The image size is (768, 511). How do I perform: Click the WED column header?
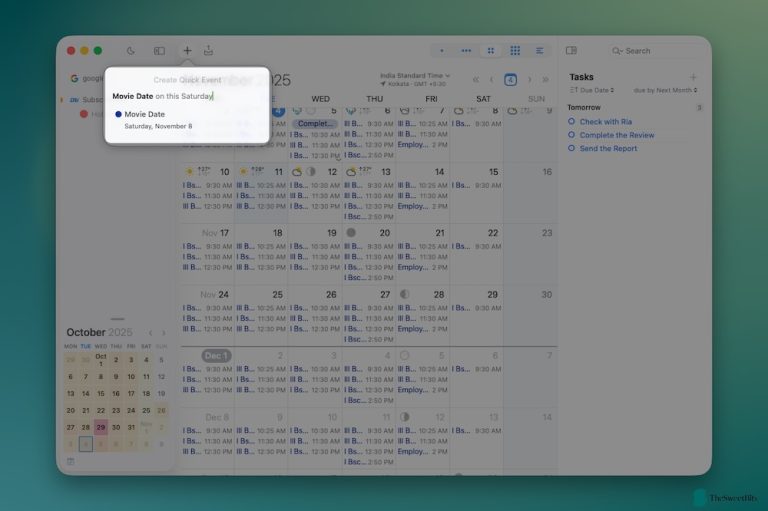tap(320, 99)
